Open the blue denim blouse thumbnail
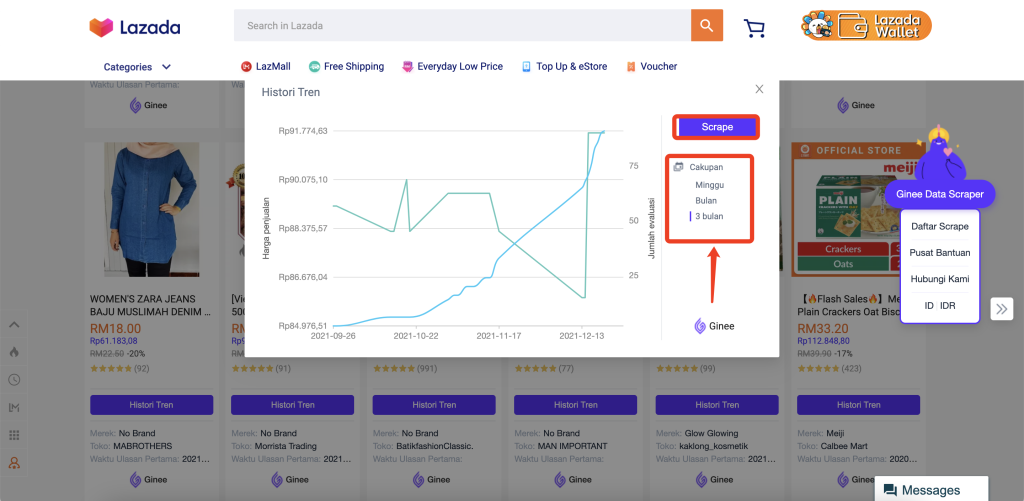 coord(151,210)
